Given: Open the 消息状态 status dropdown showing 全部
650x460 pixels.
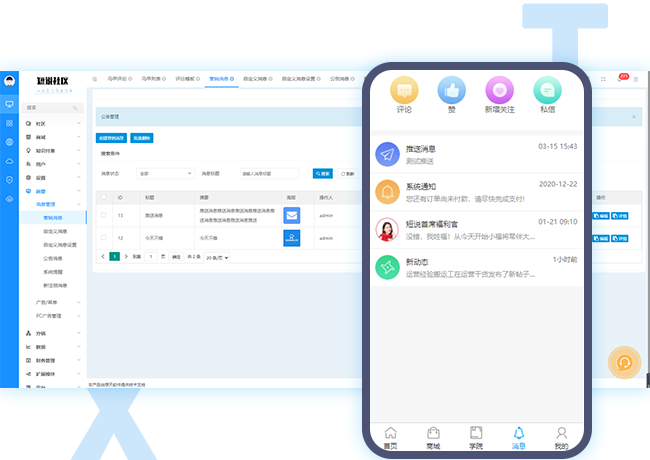Looking at the screenshot, I should (x=165, y=174).
